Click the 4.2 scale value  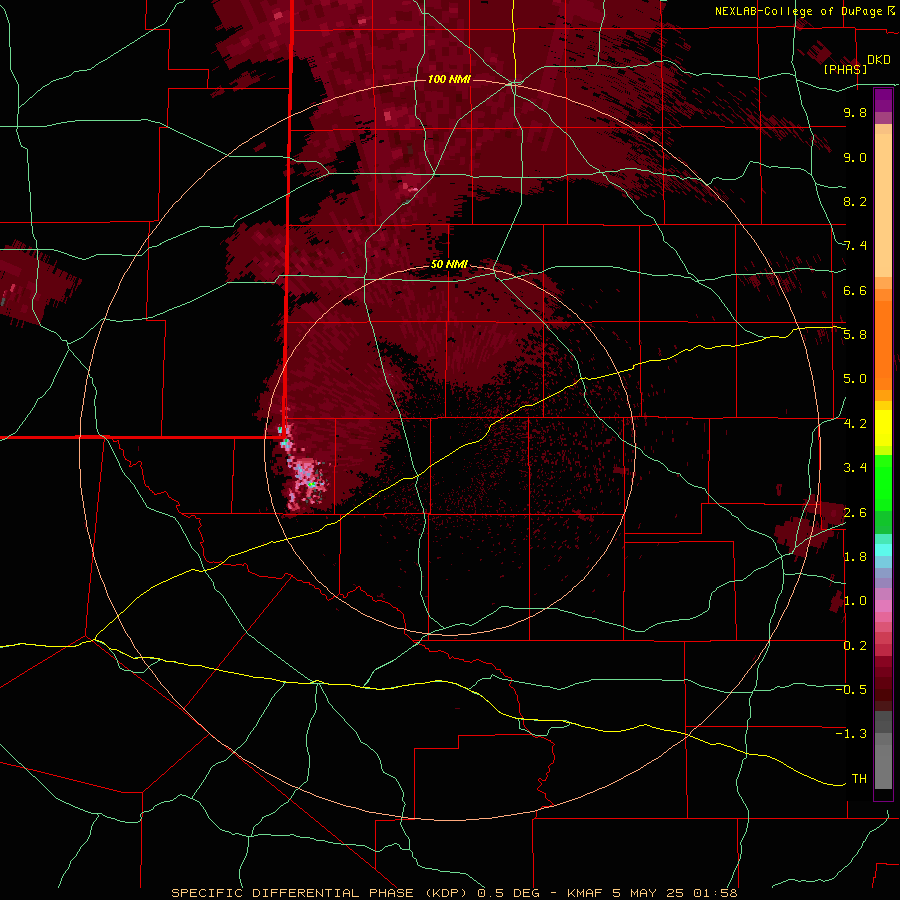tap(855, 424)
